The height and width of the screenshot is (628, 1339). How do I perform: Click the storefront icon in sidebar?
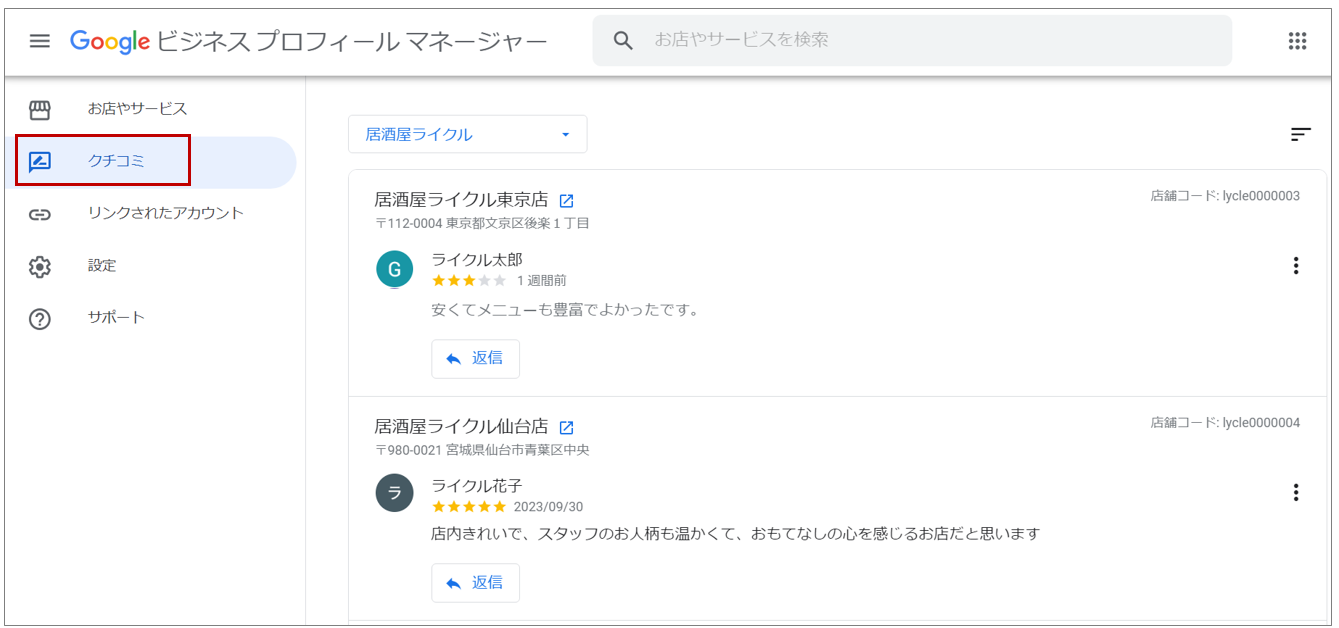point(40,110)
